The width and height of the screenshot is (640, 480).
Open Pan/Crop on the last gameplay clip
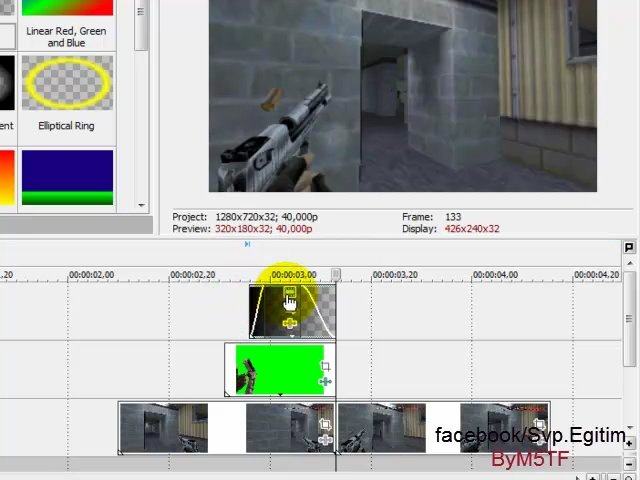[539, 424]
